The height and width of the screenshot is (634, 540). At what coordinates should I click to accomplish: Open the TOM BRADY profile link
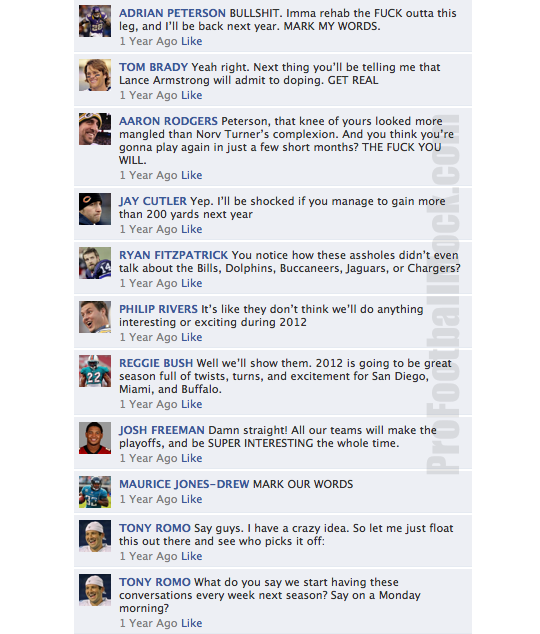[x=153, y=67]
